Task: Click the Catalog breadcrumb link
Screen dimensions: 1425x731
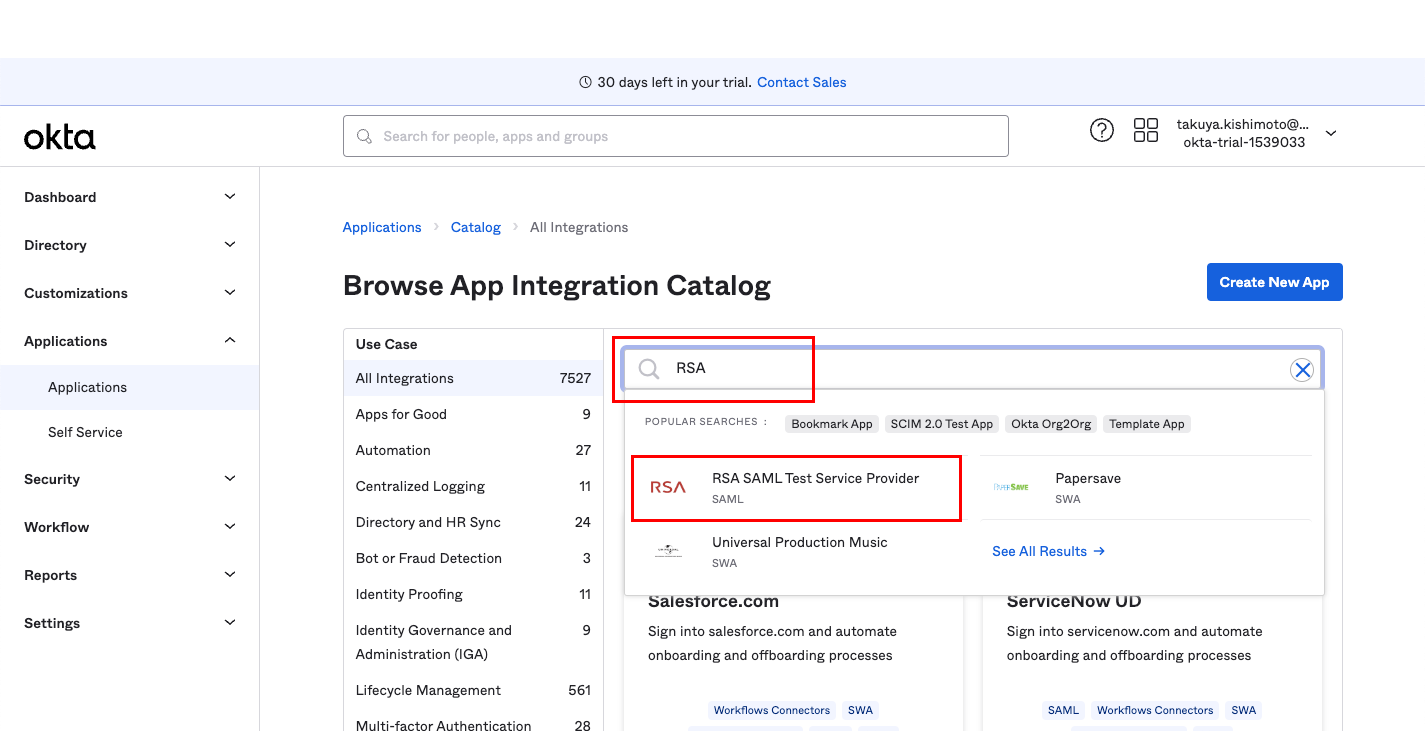Action: (475, 227)
